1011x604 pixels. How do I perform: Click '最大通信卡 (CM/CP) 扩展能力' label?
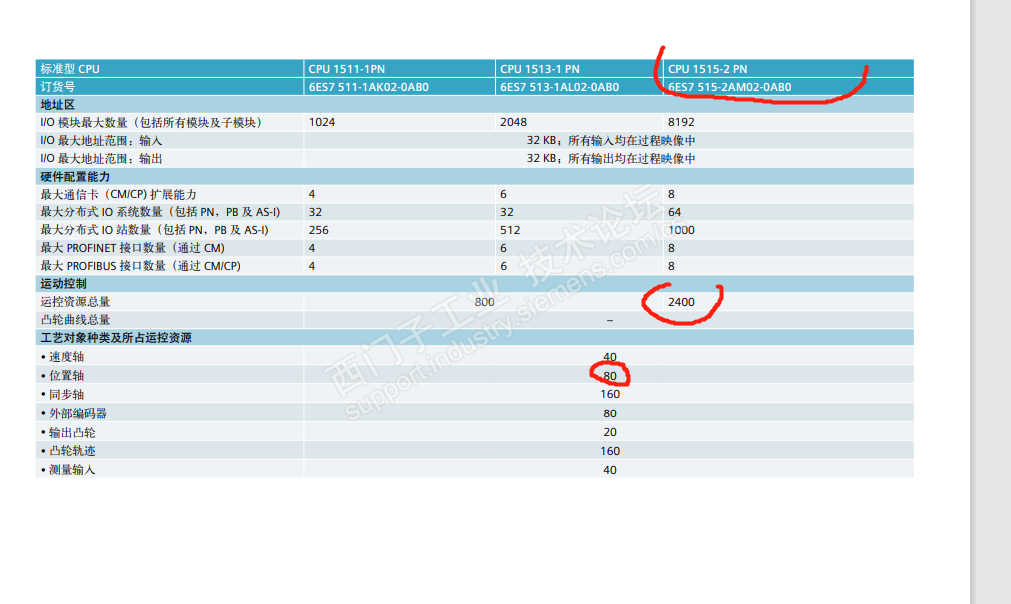click(x=118, y=194)
